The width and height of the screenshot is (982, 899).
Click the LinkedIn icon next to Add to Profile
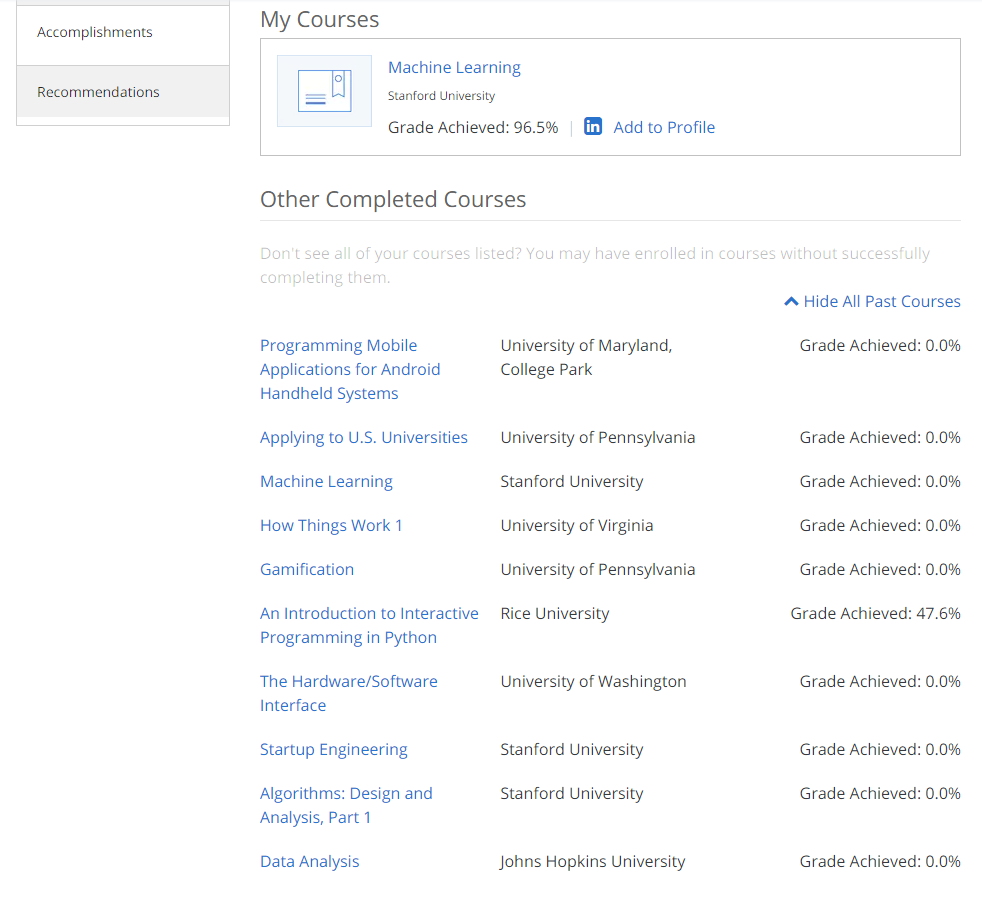coord(592,126)
